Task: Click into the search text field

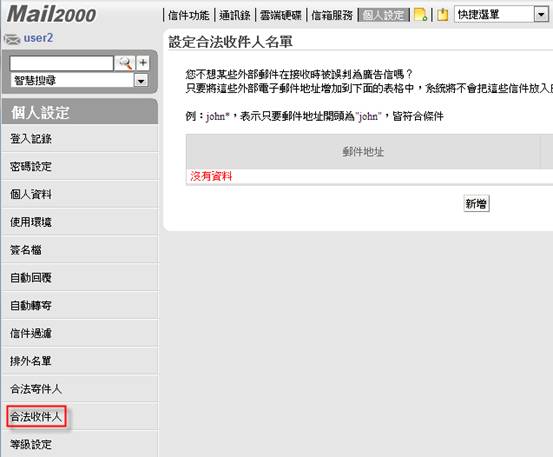Action: [x=61, y=63]
